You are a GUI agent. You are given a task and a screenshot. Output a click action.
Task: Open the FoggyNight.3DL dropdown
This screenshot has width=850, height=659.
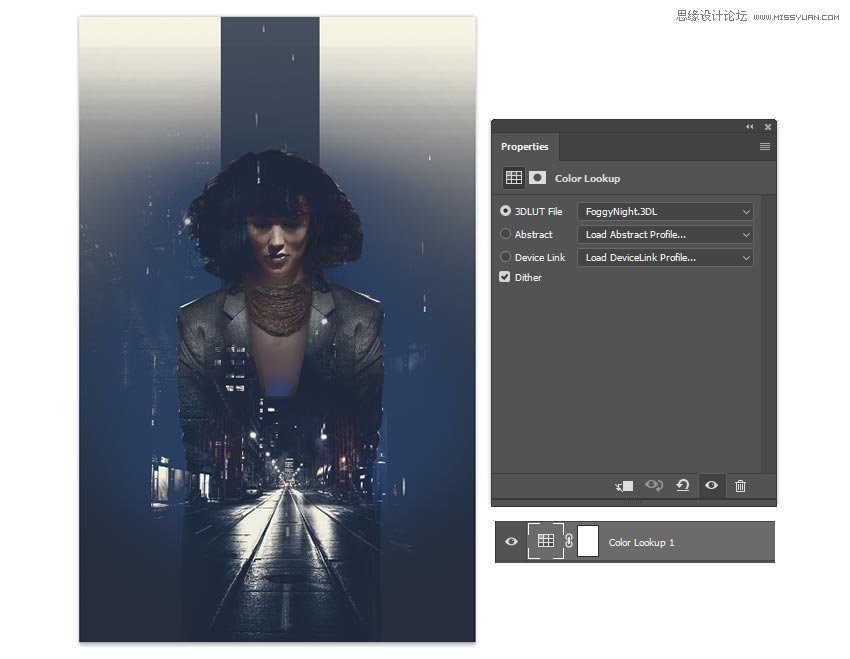coord(665,211)
